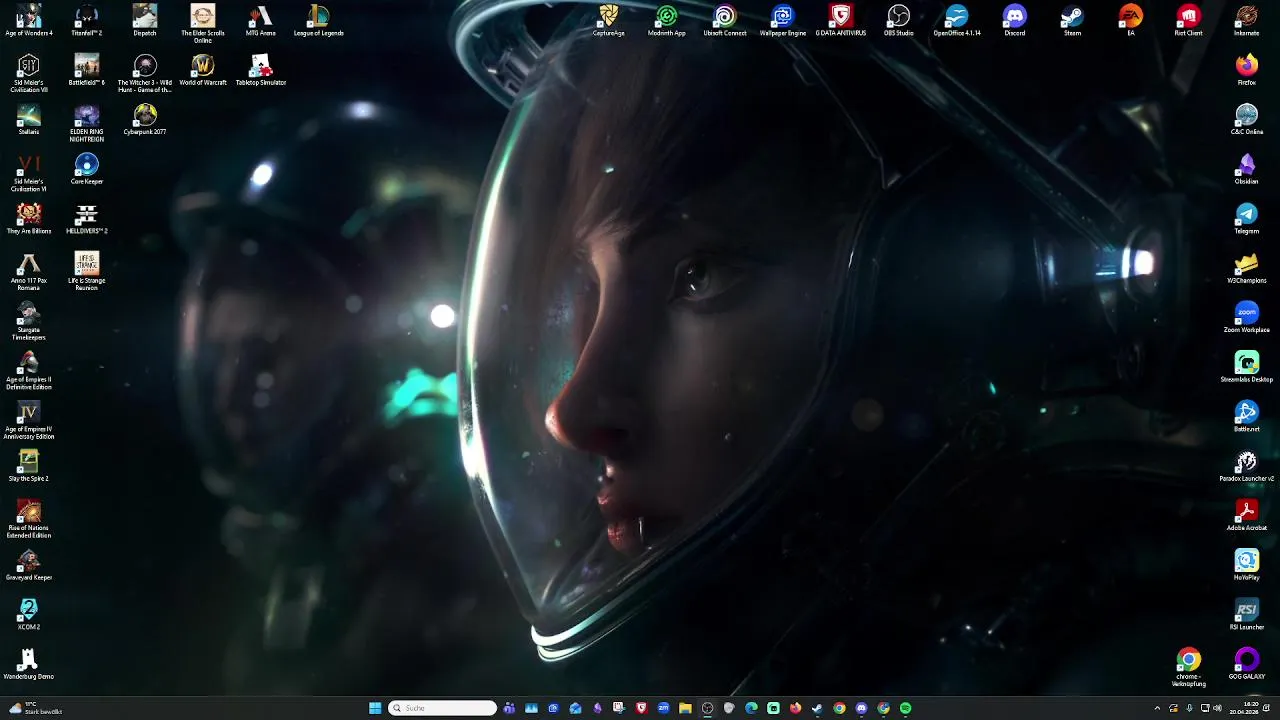Launch Spotify from the taskbar

[905, 708]
